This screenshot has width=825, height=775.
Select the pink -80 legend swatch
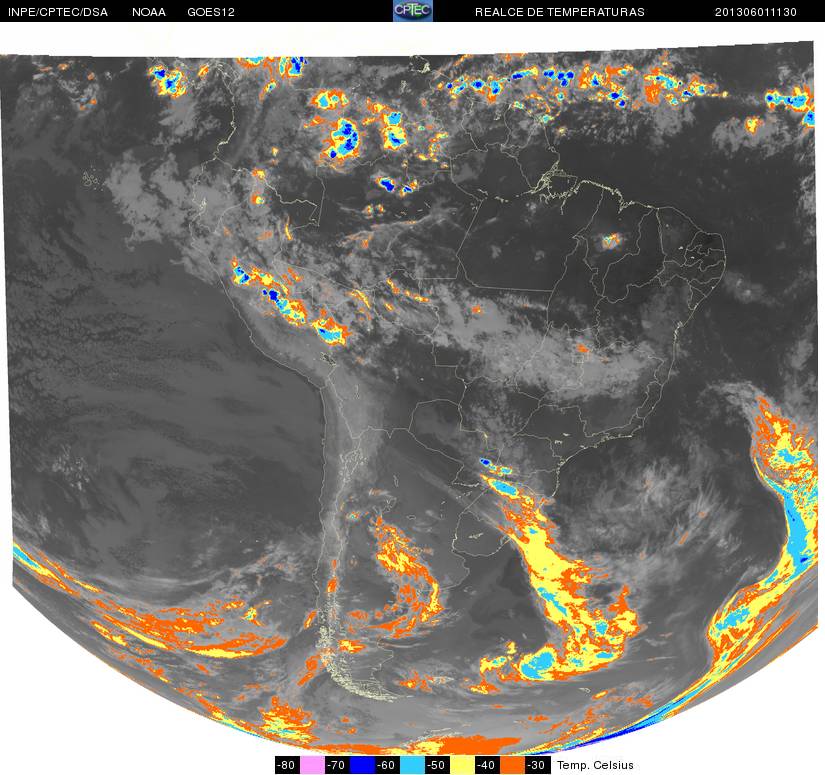tap(312, 765)
